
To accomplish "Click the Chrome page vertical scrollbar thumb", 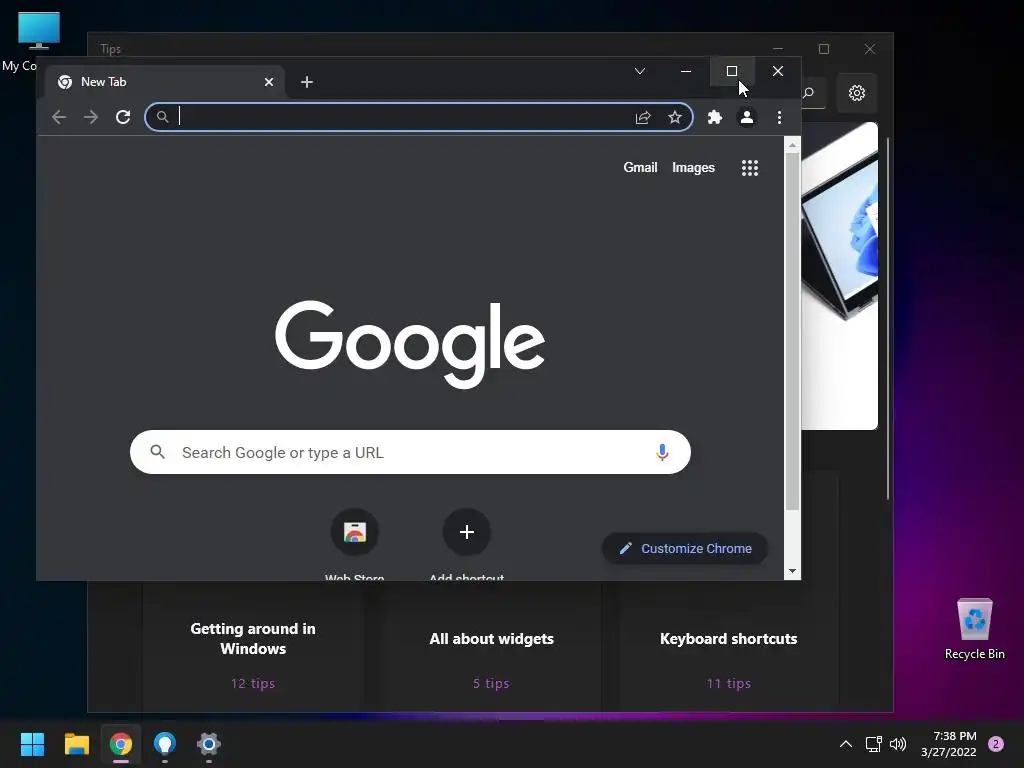I will pyautogui.click(x=792, y=332).
